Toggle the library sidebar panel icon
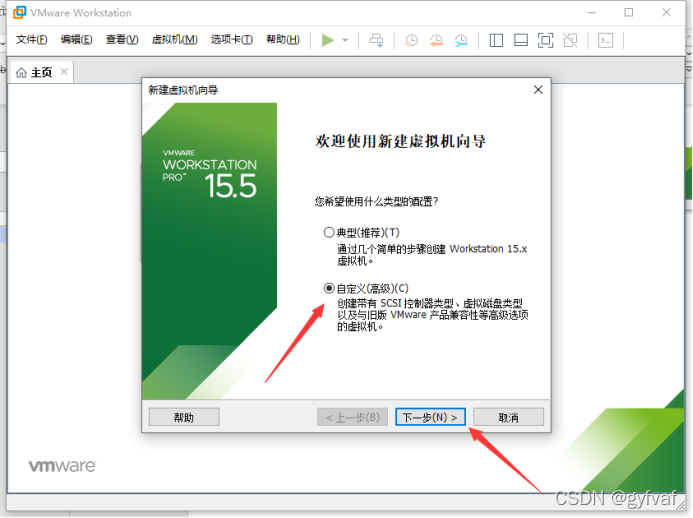This screenshot has width=693, height=518. (496, 40)
